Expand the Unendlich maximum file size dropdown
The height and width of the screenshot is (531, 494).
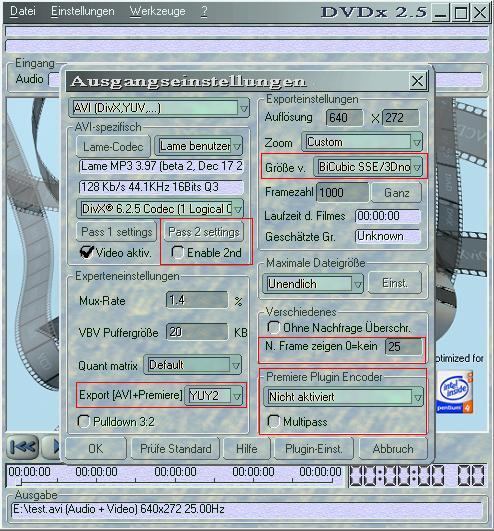point(313,283)
